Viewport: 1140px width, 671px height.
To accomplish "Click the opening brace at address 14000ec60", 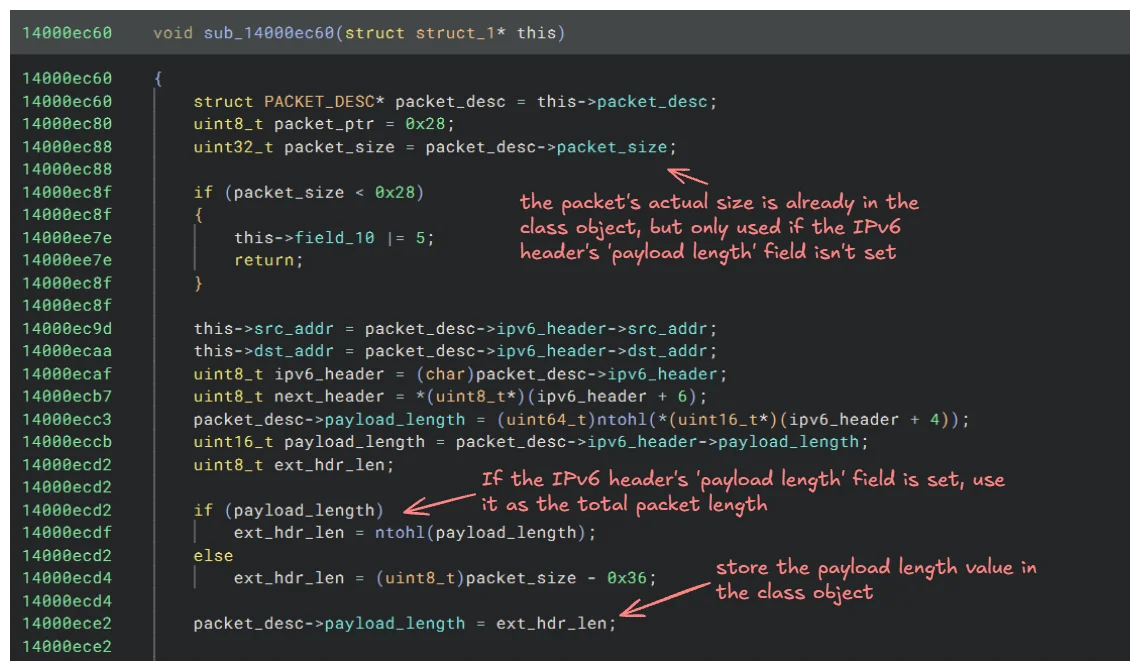I will click(x=158, y=79).
